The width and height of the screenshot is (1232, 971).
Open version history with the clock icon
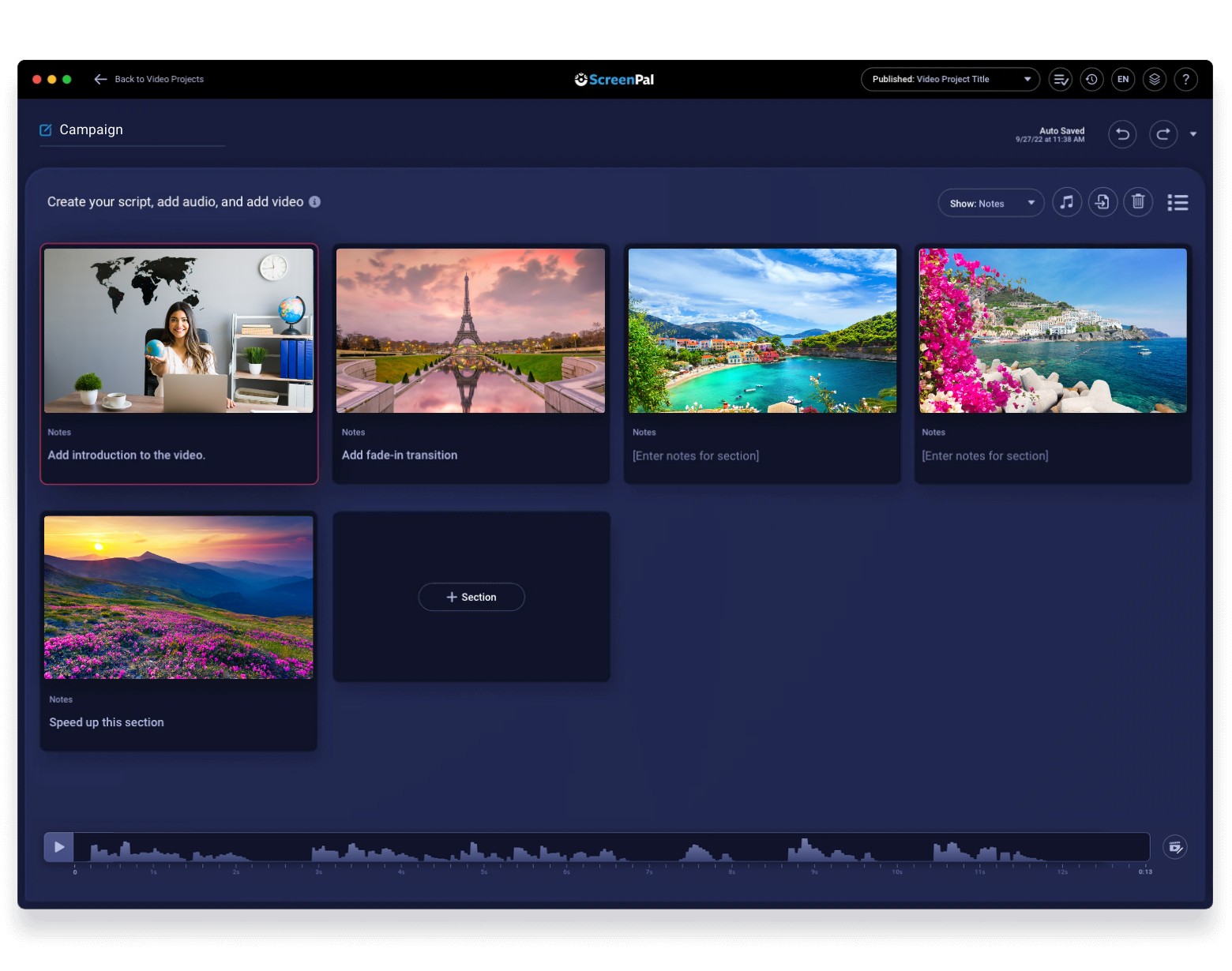[1091, 79]
